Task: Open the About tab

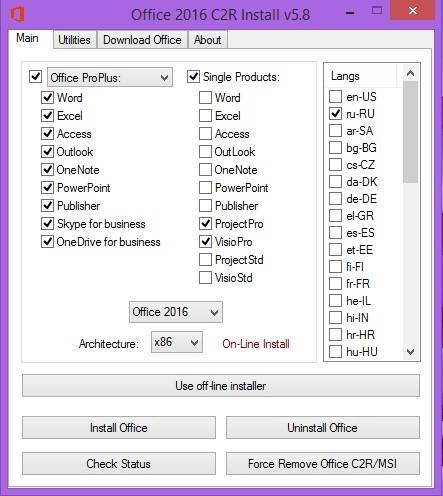Action: point(207,40)
